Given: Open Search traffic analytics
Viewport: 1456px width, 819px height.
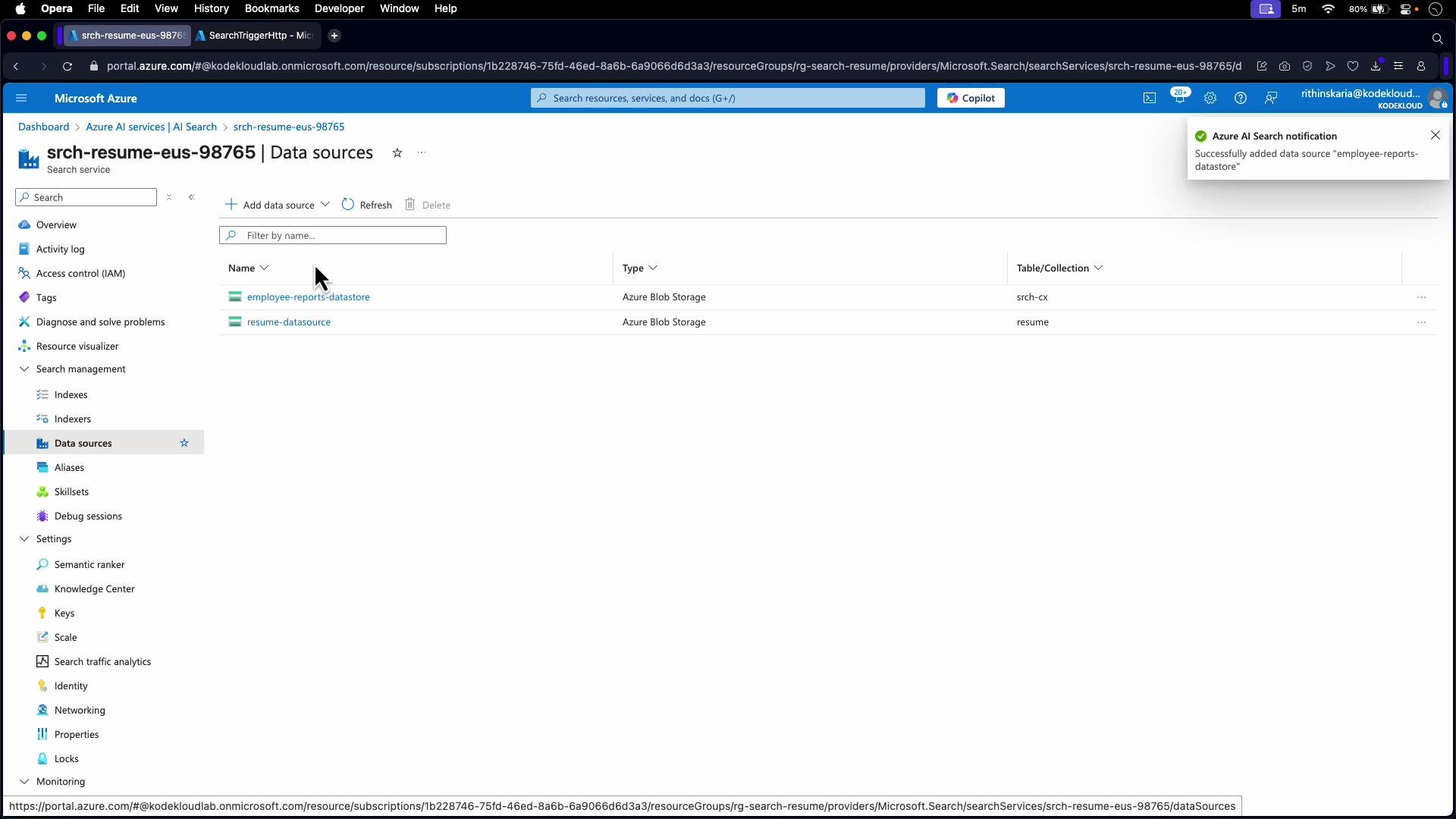Looking at the screenshot, I should [x=105, y=662].
